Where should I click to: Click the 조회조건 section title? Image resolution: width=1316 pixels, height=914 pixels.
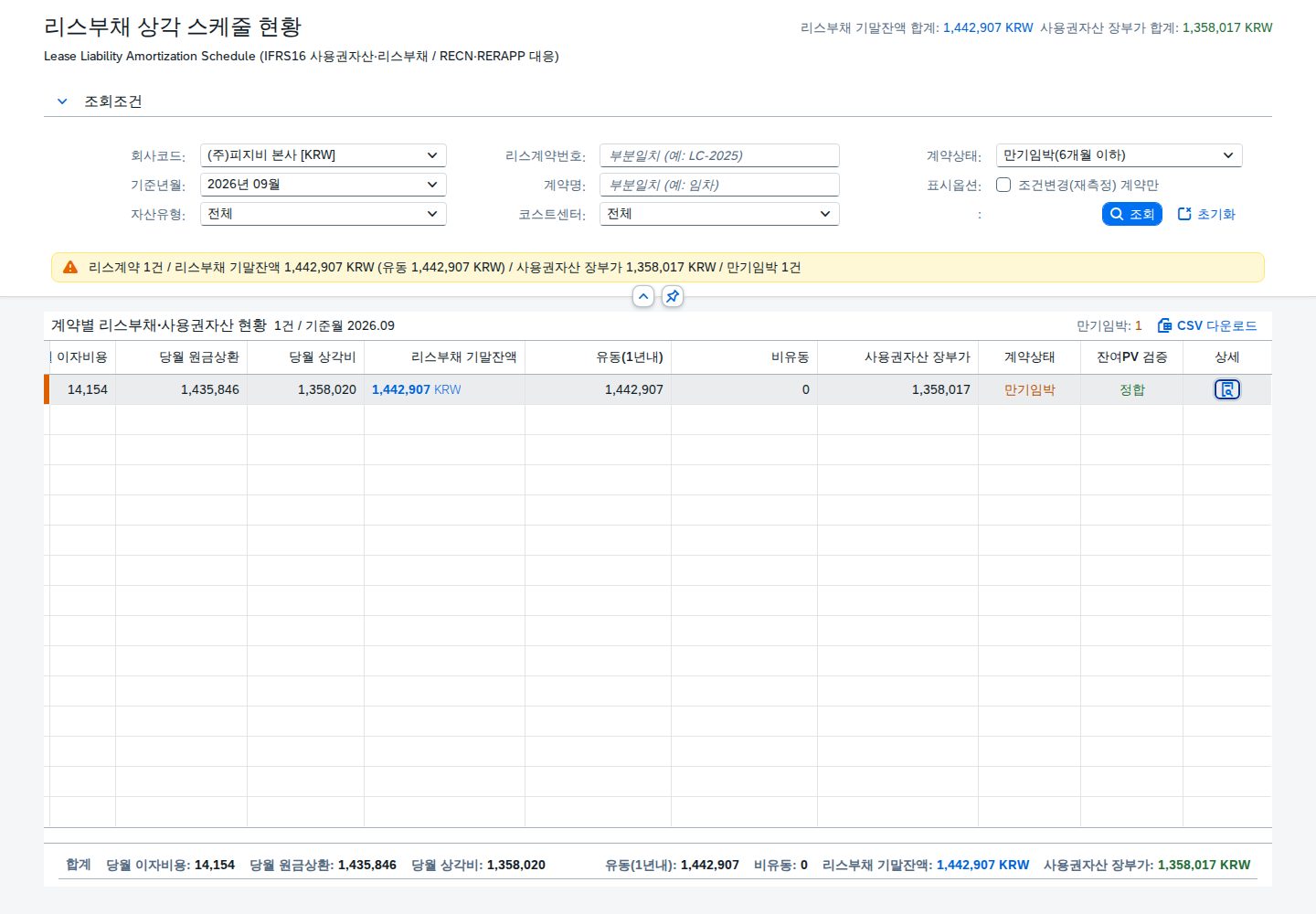point(113,101)
